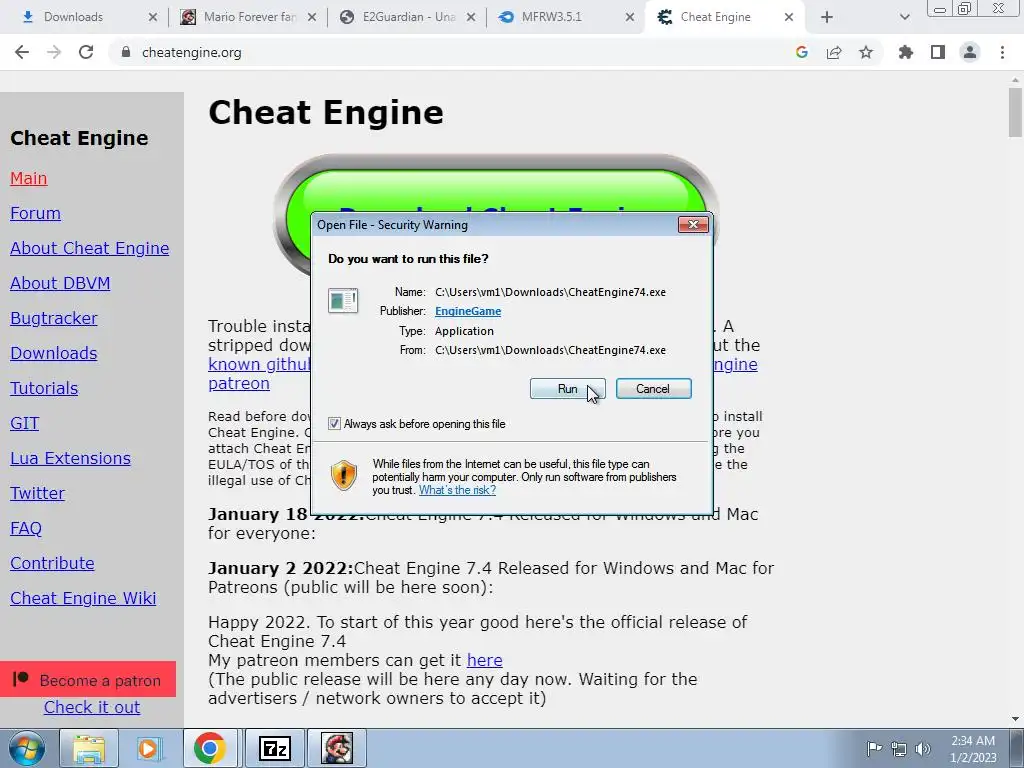Open Chrome three-dot menu
The width and height of the screenshot is (1024, 768).
coord(1002,52)
